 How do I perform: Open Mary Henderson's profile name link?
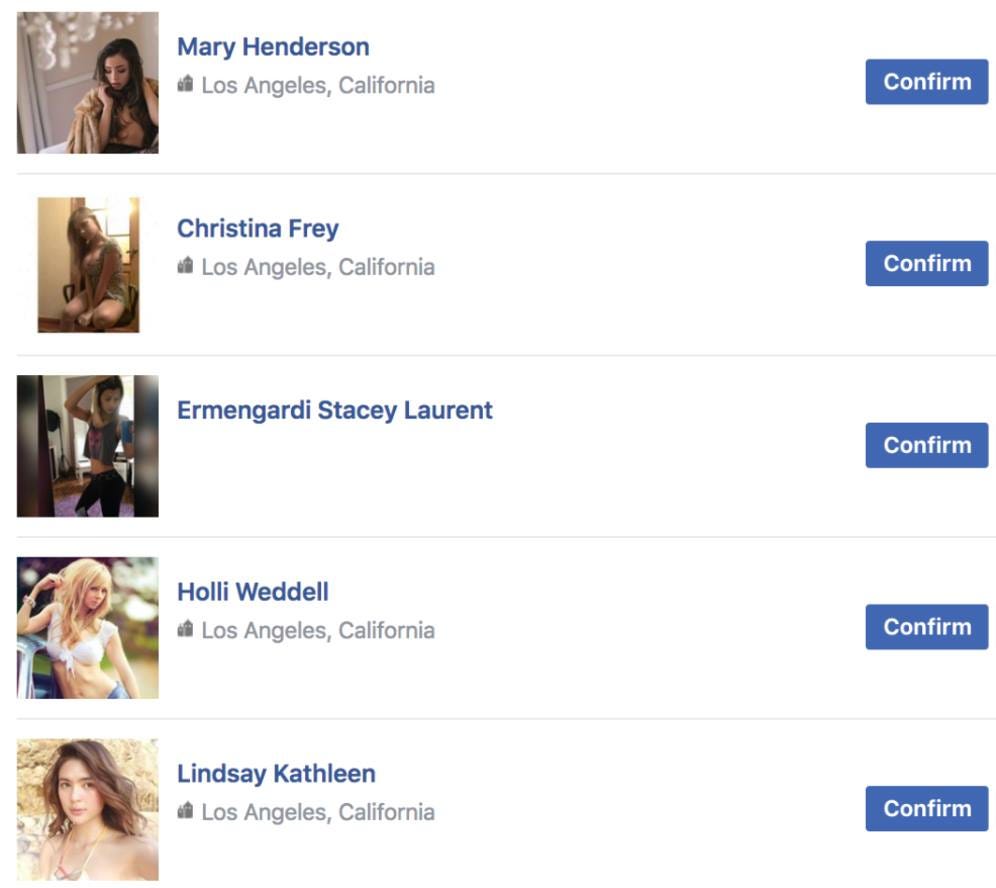[x=273, y=47]
